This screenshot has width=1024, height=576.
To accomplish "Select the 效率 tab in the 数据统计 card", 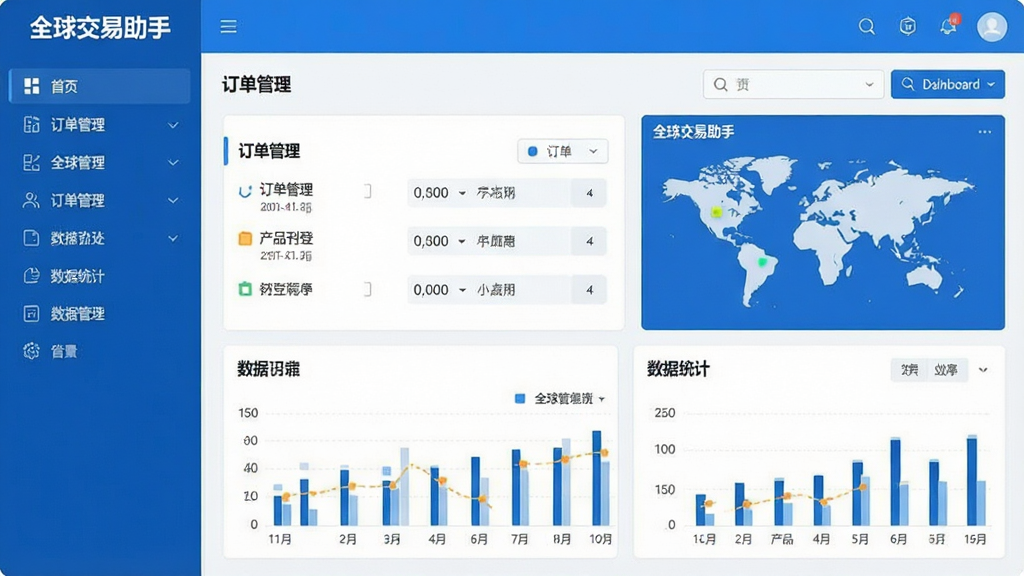I will tap(946, 370).
